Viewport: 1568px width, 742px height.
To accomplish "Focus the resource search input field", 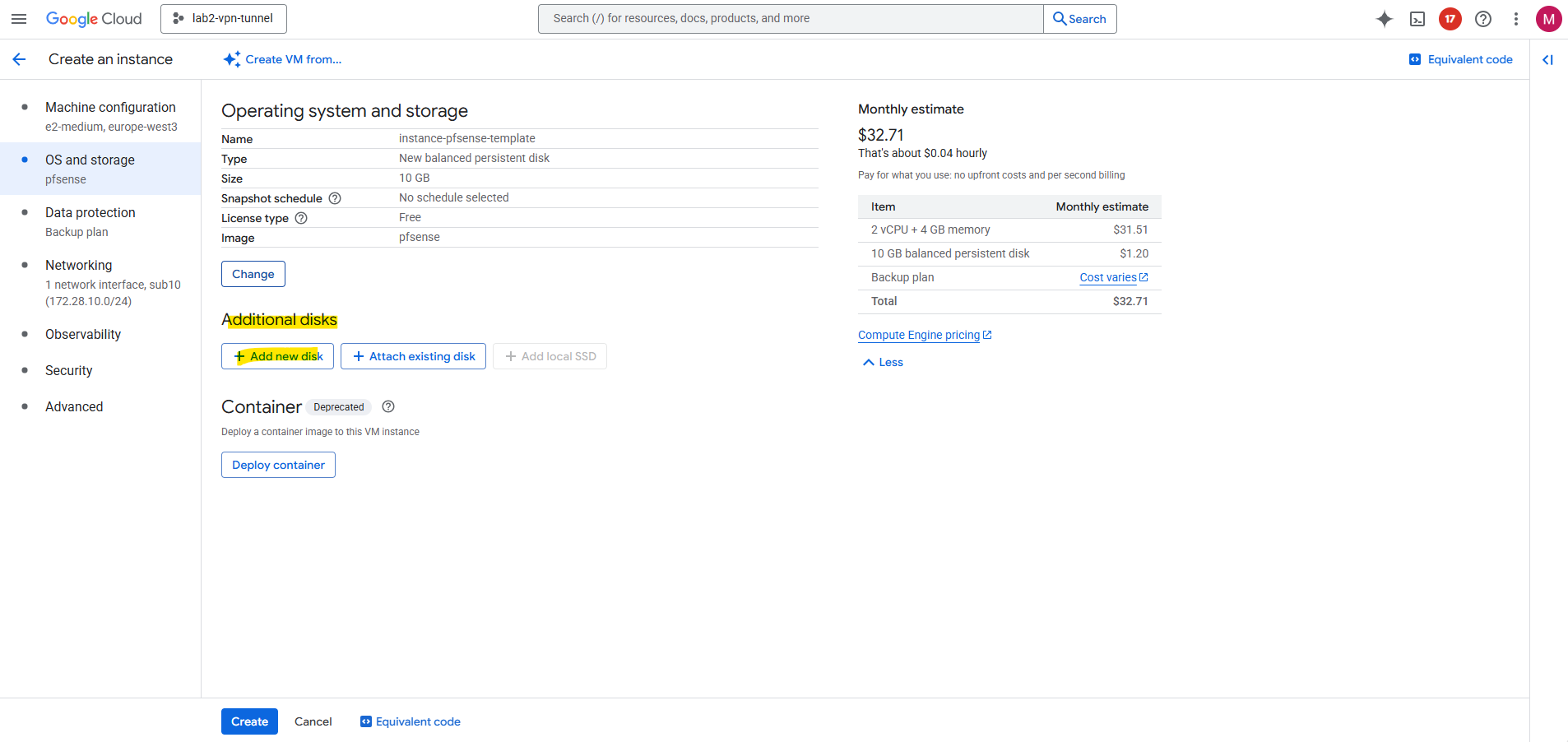I will 790,19.
